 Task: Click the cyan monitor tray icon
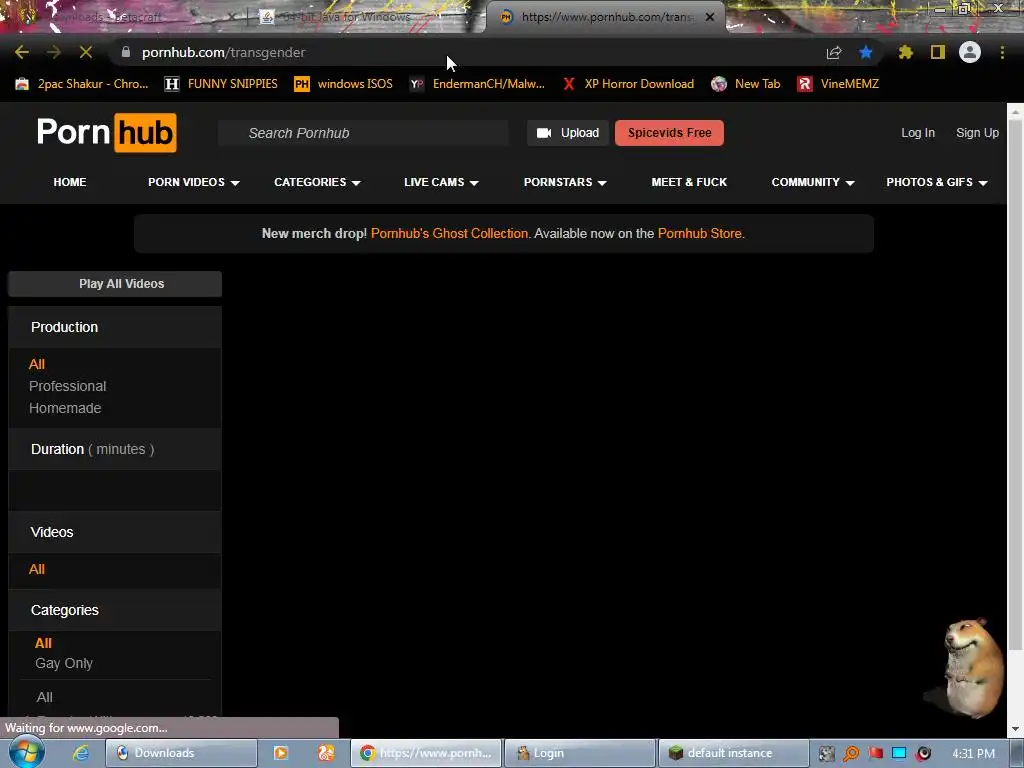pos(899,754)
